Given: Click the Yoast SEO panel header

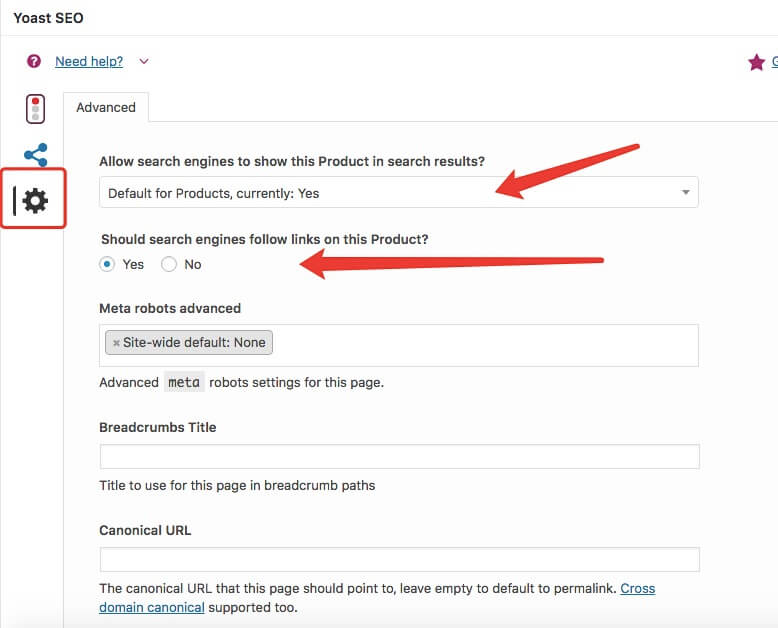Looking at the screenshot, I should [x=49, y=18].
